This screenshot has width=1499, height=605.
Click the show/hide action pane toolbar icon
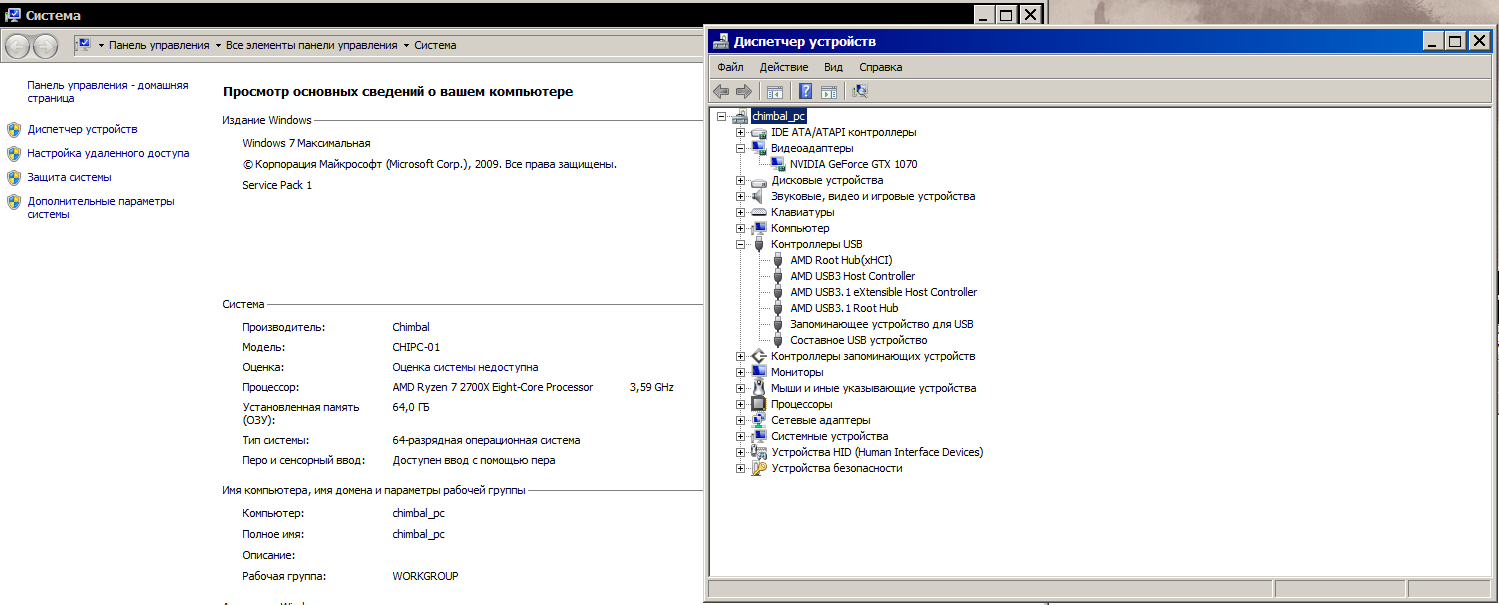(x=829, y=92)
